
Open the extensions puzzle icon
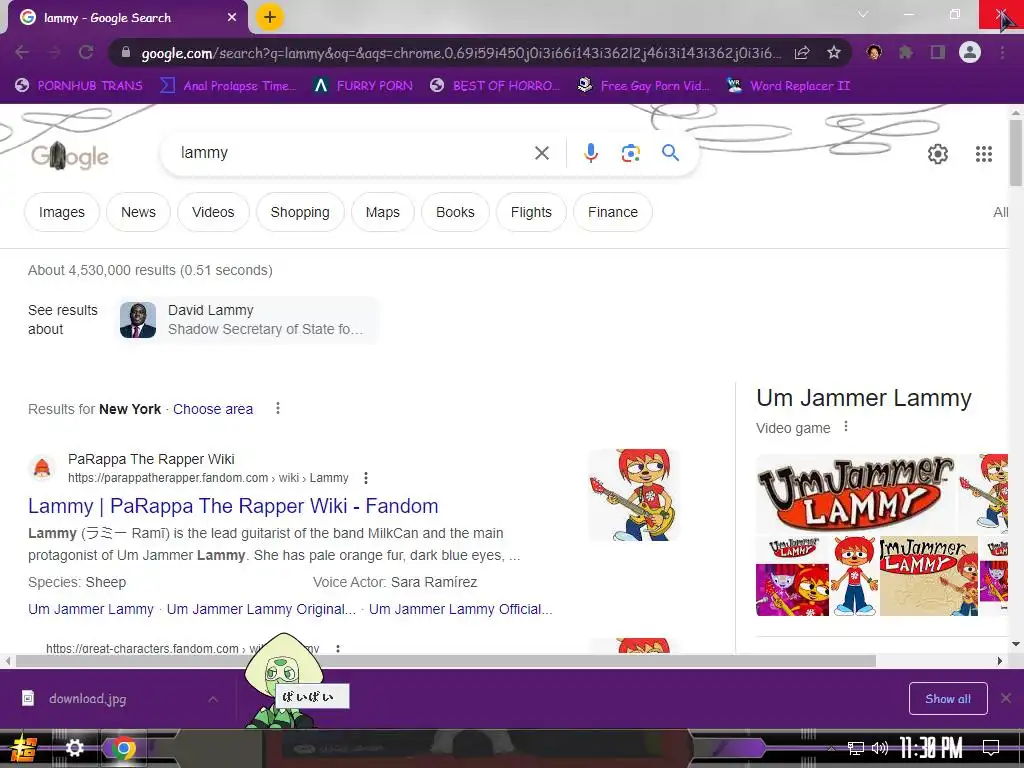pos(906,53)
